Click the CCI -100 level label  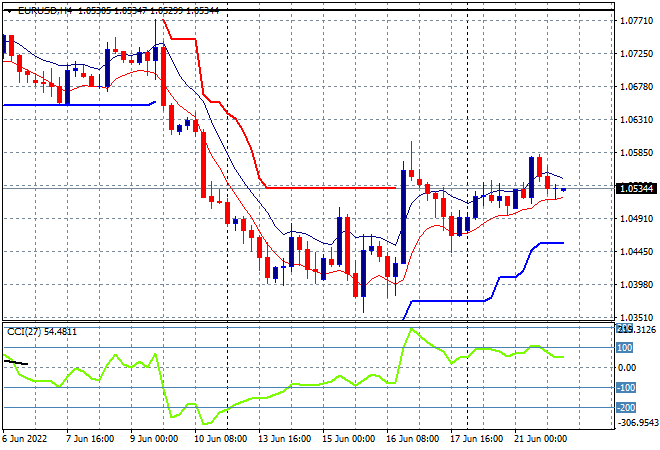[626, 388]
